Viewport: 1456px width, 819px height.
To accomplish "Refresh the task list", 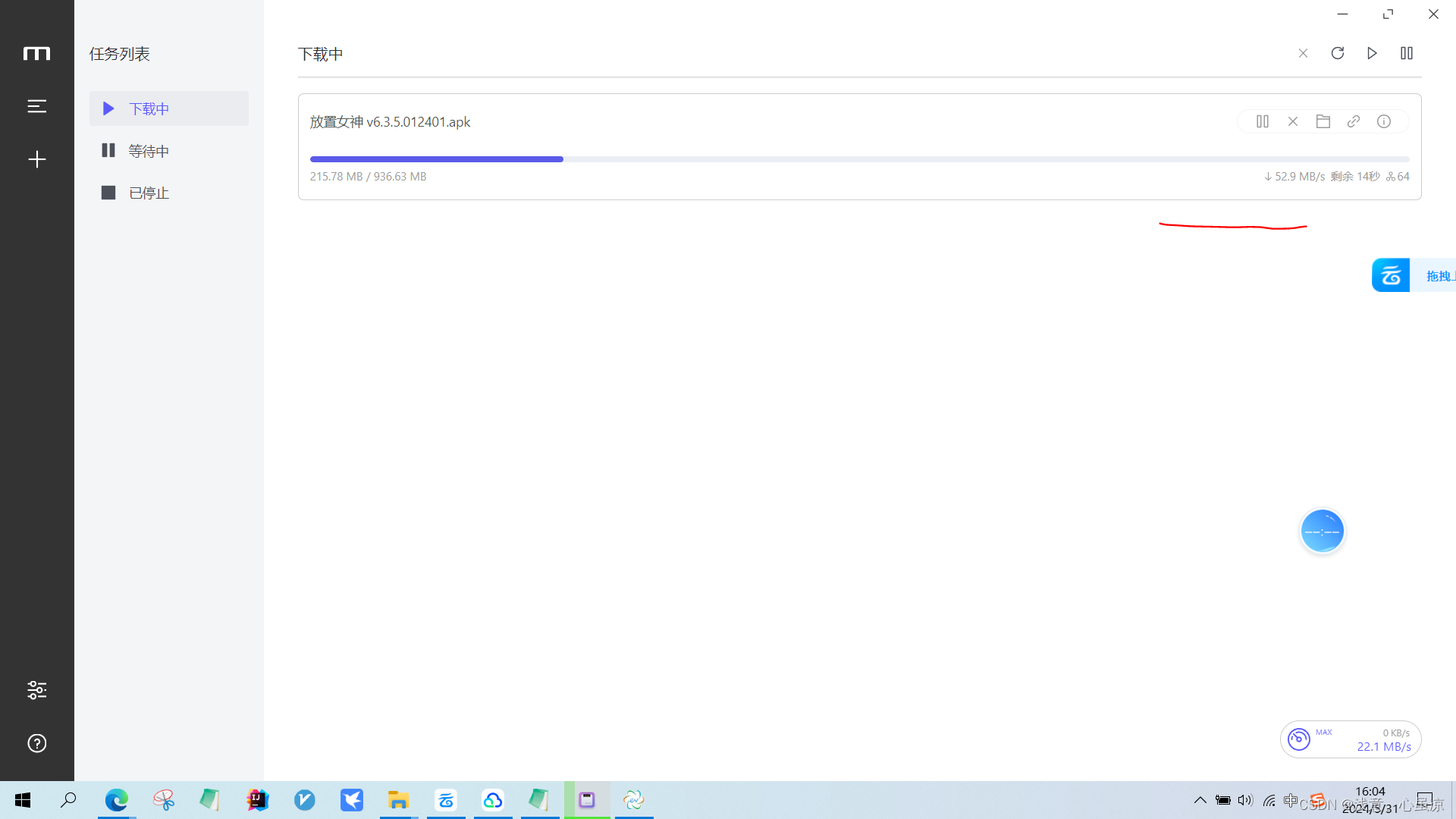I will (1338, 53).
